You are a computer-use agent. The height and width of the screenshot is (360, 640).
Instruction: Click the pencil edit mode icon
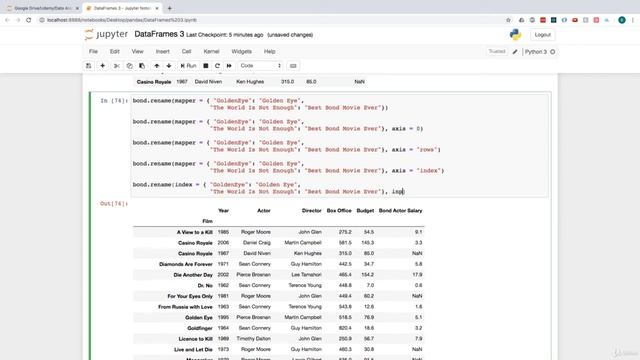point(515,52)
